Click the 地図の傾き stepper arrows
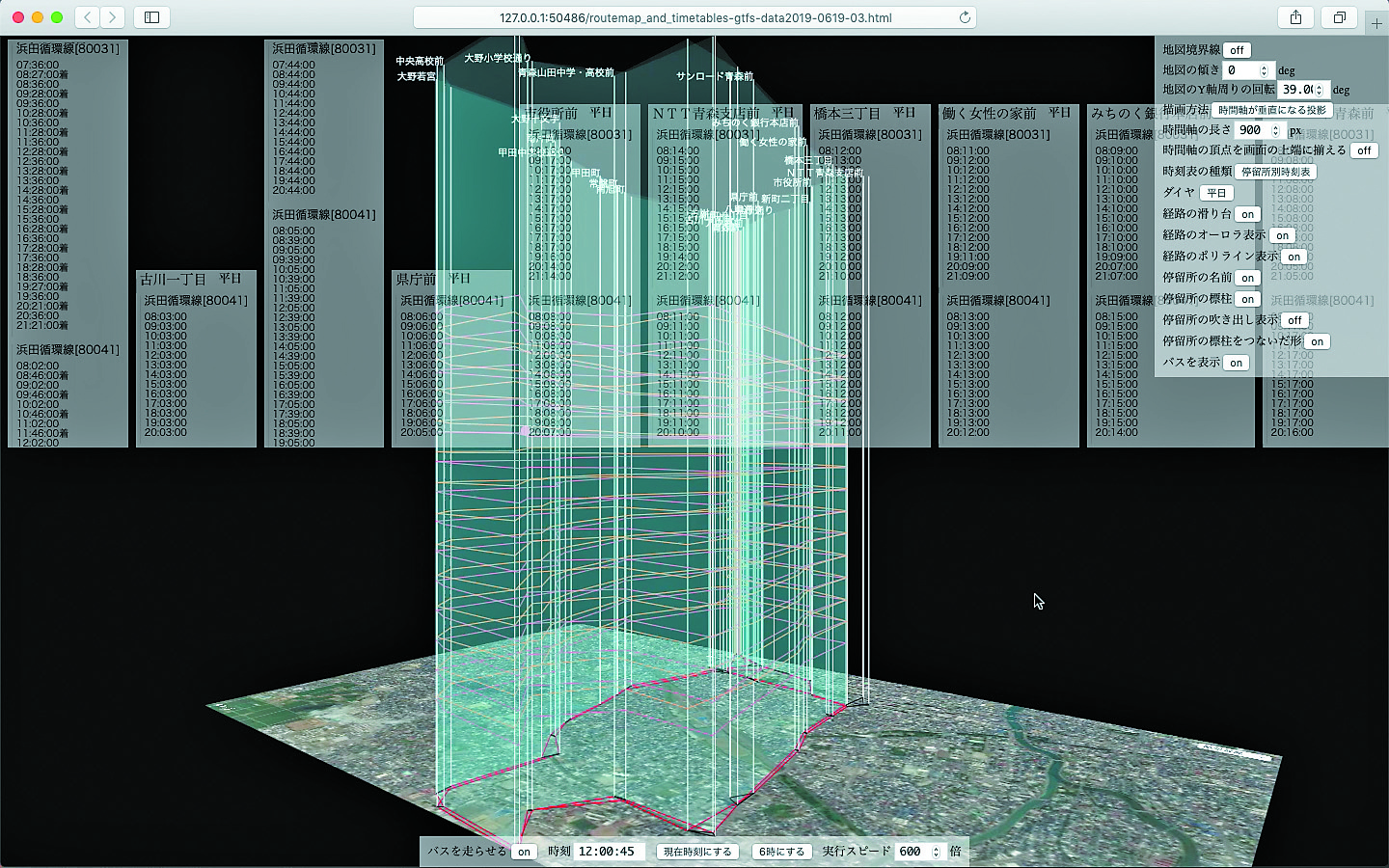The width and height of the screenshot is (1389, 868). 1264,70
